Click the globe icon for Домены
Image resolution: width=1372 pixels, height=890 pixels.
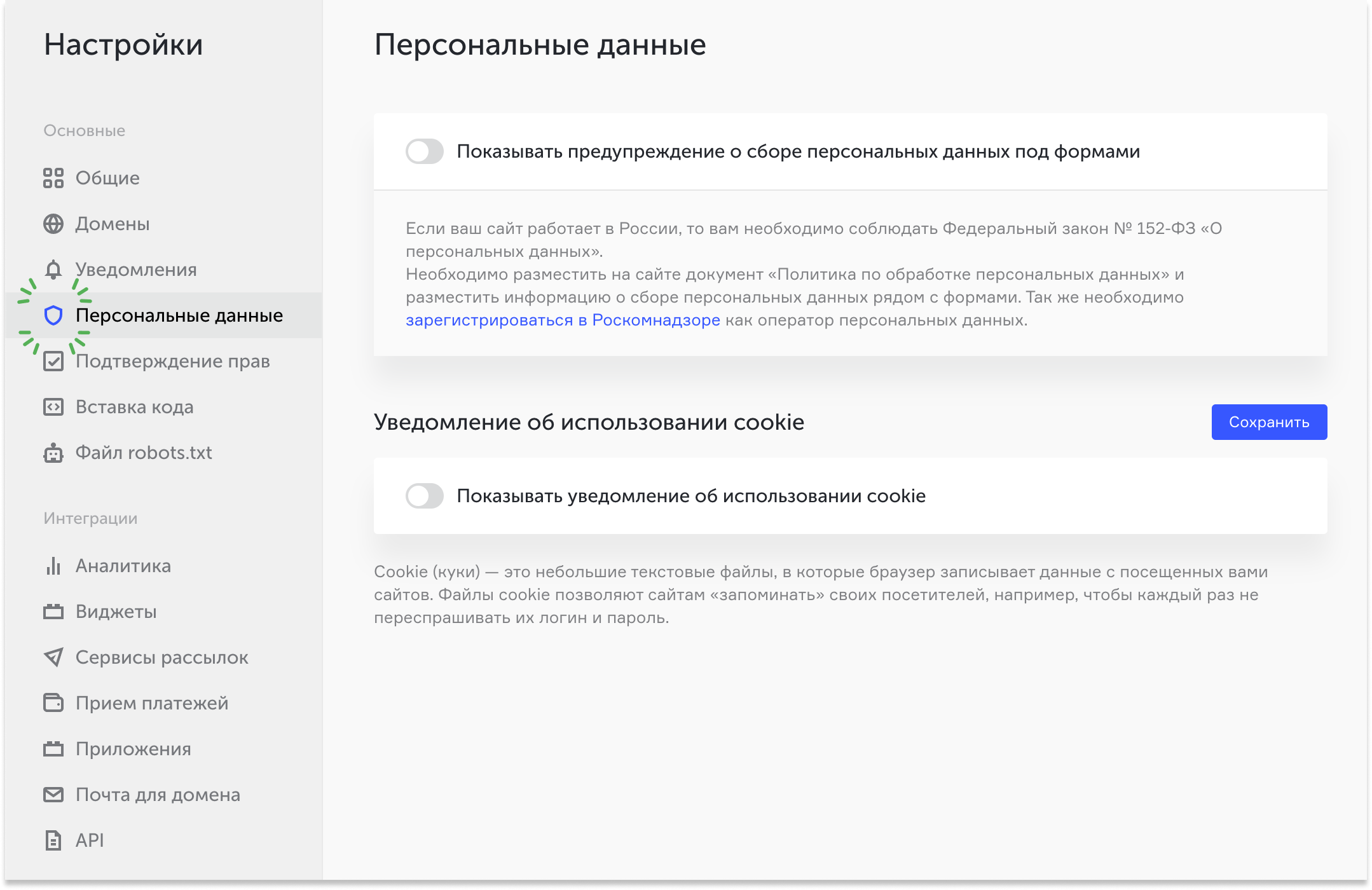pos(53,224)
